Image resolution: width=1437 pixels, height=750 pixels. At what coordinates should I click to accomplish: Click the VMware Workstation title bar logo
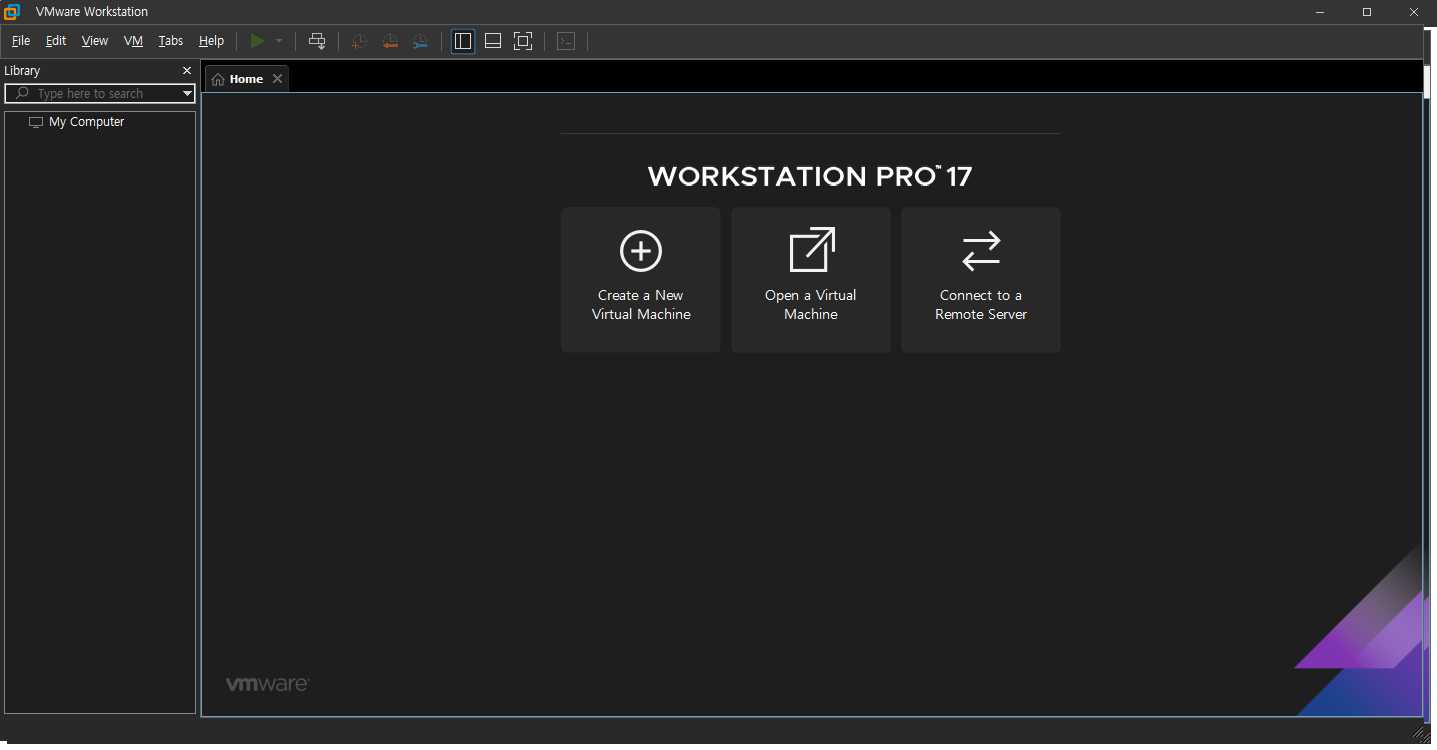(x=12, y=11)
